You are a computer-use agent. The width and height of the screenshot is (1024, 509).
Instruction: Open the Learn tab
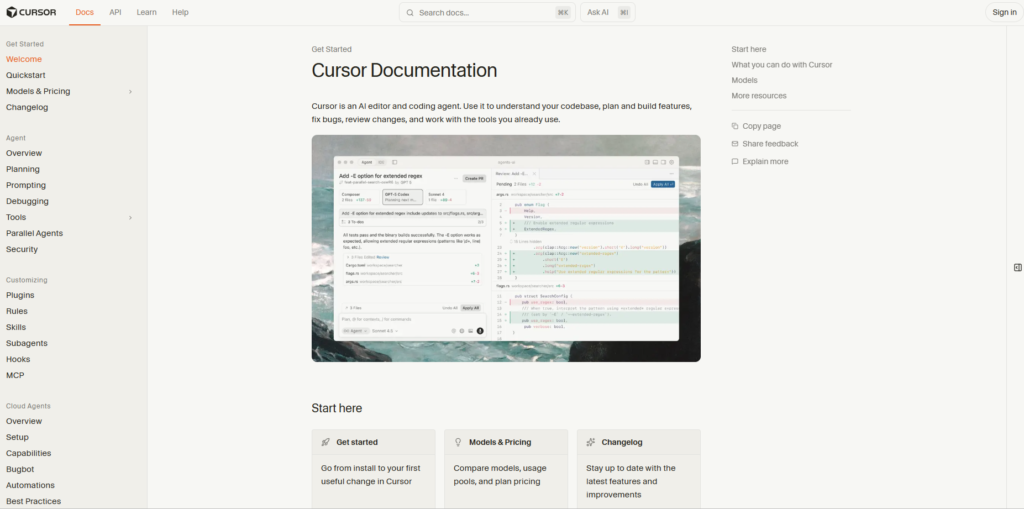pos(146,12)
